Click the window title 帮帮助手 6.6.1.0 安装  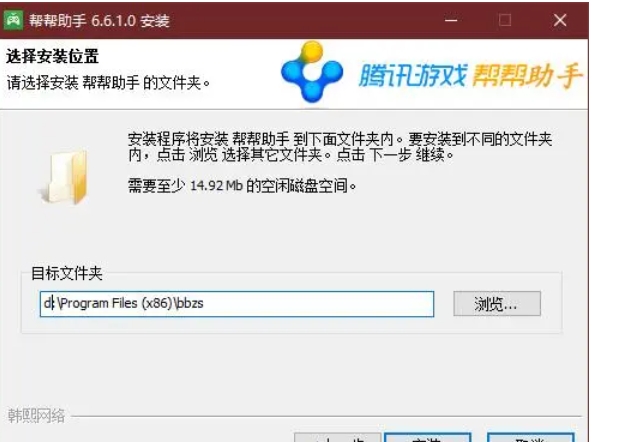[x=99, y=20]
